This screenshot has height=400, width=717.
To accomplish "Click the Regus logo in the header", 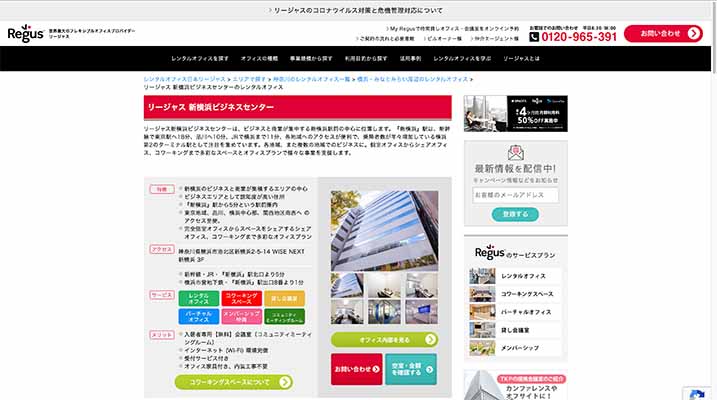I will [x=26, y=34].
